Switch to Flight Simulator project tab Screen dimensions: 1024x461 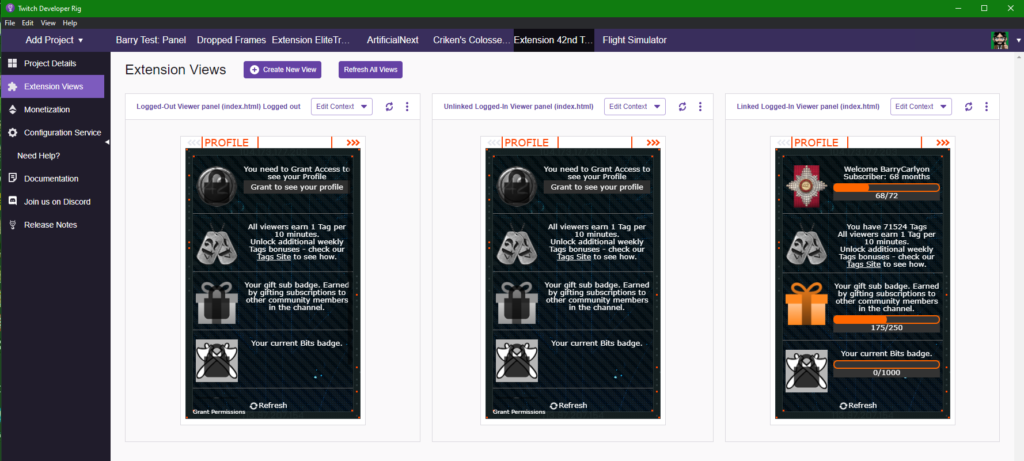[634, 40]
